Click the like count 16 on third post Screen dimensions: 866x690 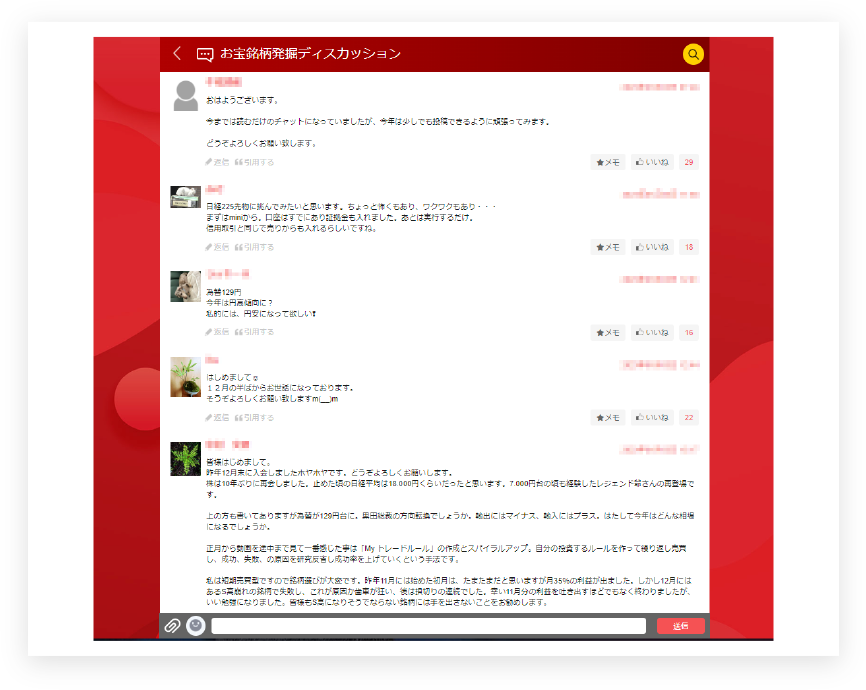[689, 332]
